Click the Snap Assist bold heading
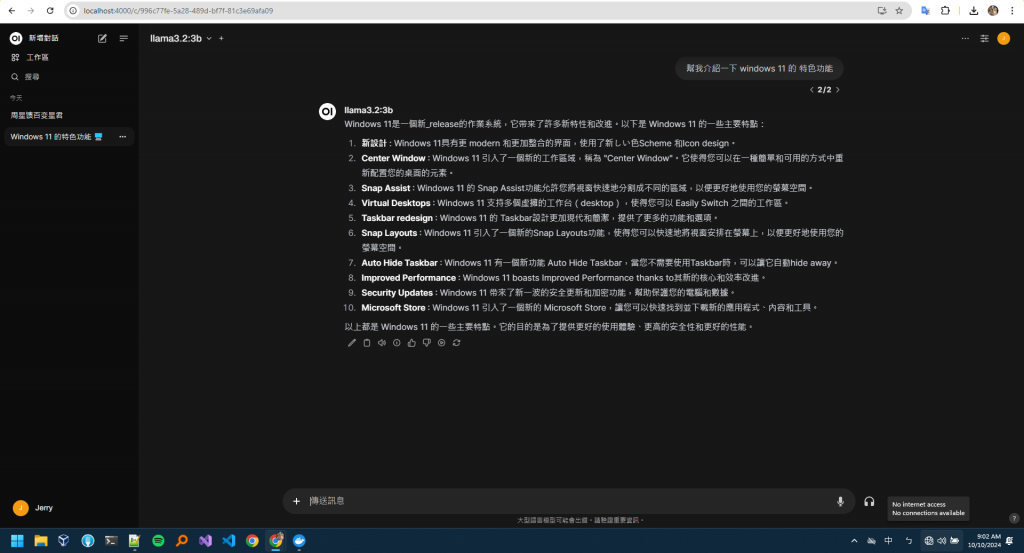This screenshot has height=553, width=1024. pyautogui.click(x=386, y=188)
